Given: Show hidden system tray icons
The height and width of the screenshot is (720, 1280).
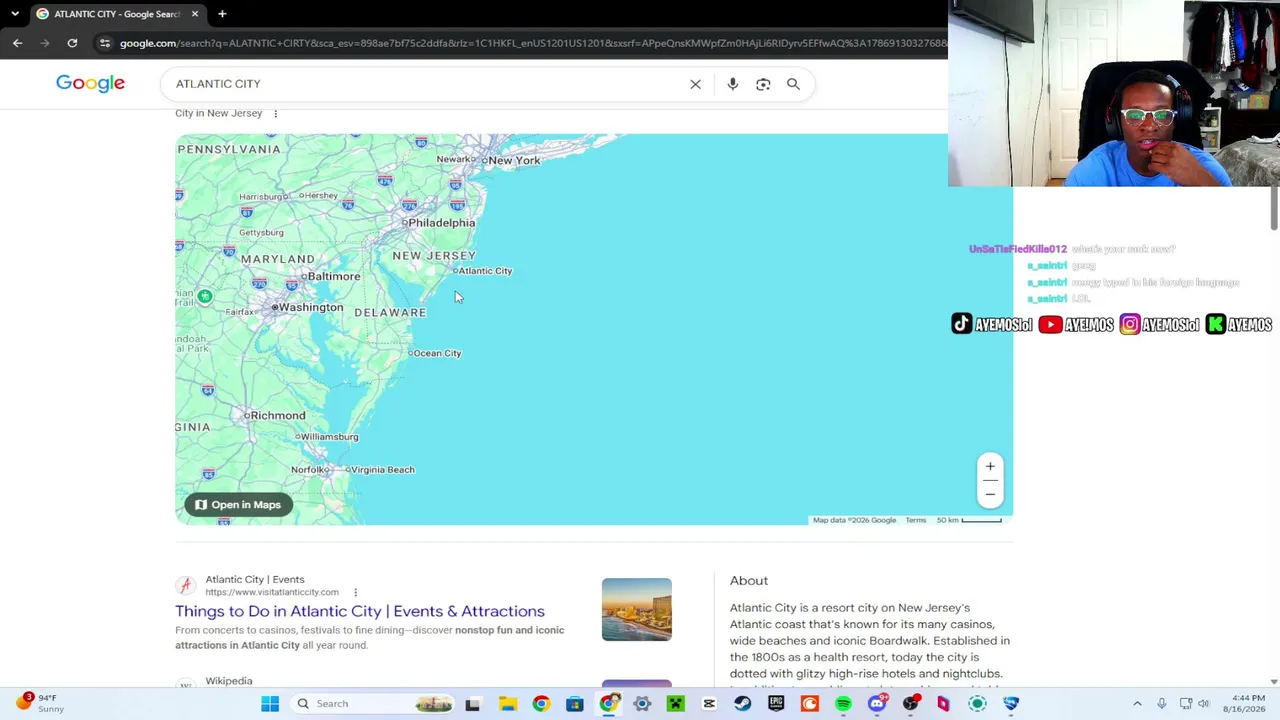Looking at the screenshot, I should coord(1137,703).
